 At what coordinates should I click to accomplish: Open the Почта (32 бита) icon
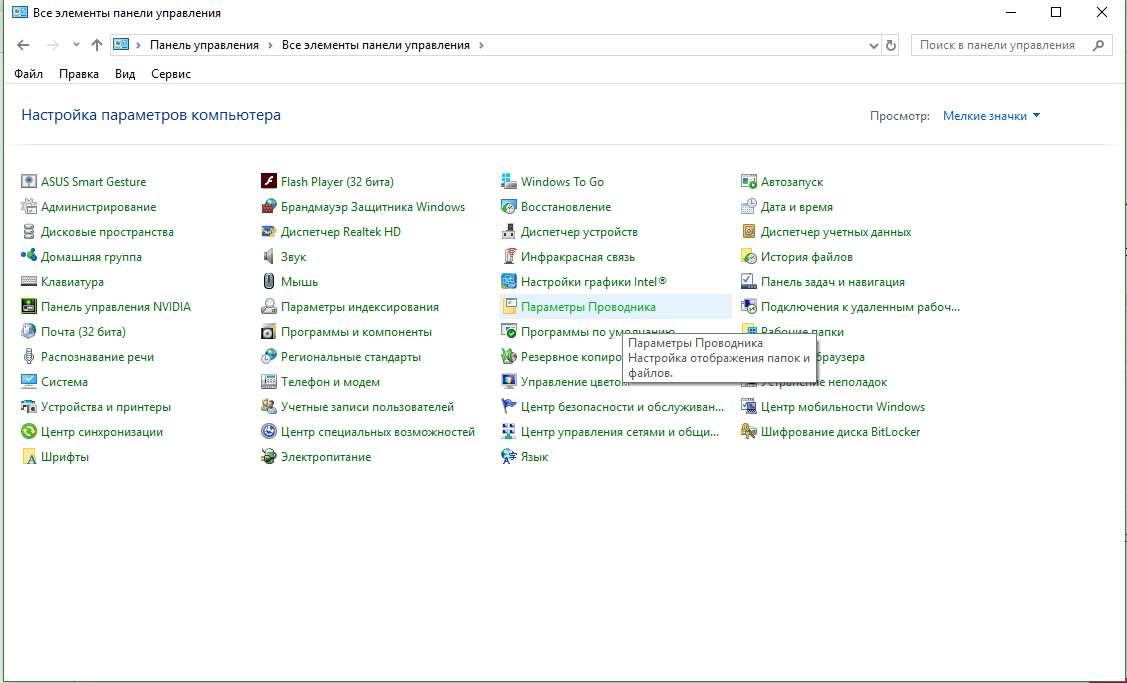click(29, 332)
